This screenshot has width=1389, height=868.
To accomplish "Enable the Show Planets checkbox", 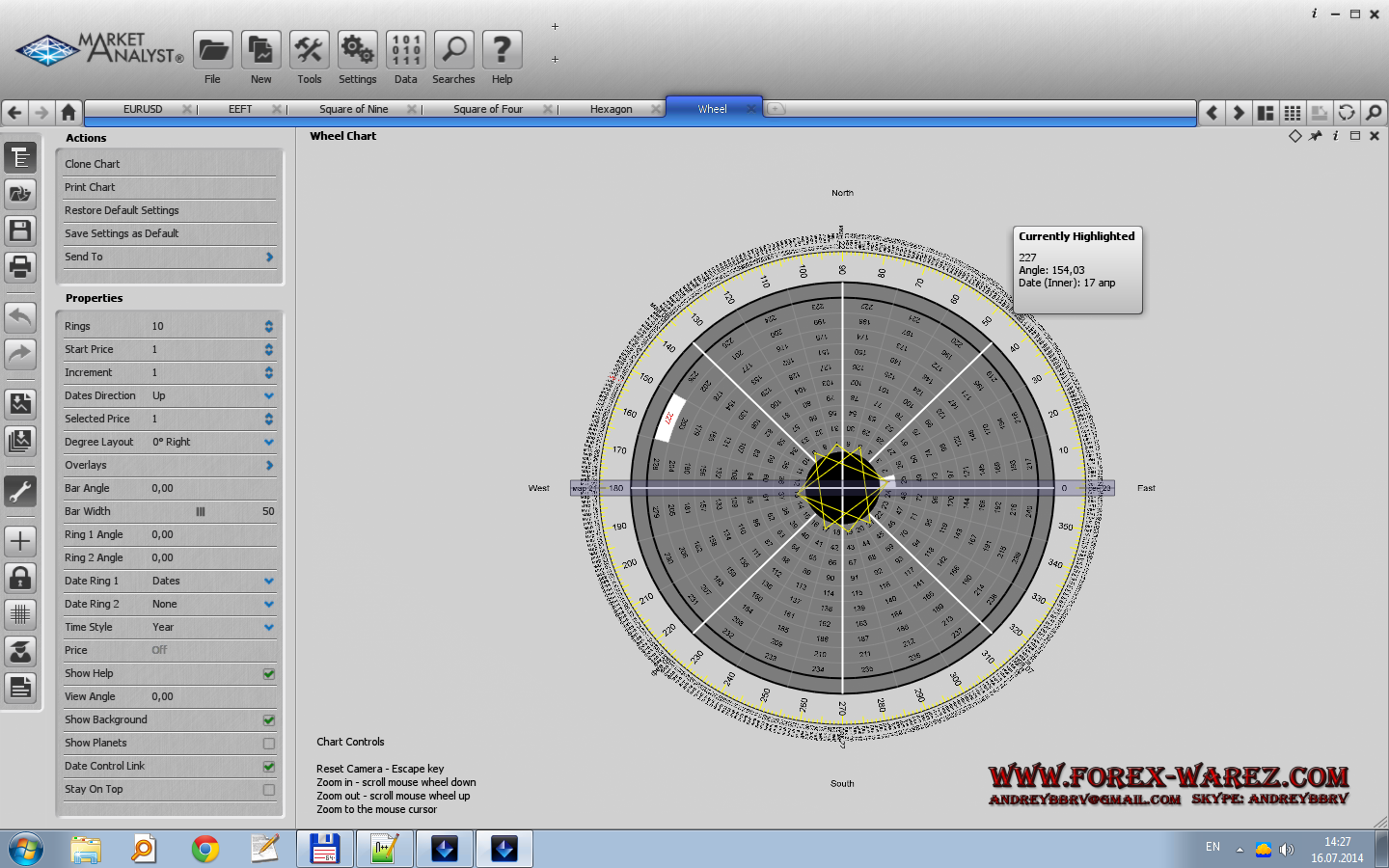I will [x=269, y=744].
